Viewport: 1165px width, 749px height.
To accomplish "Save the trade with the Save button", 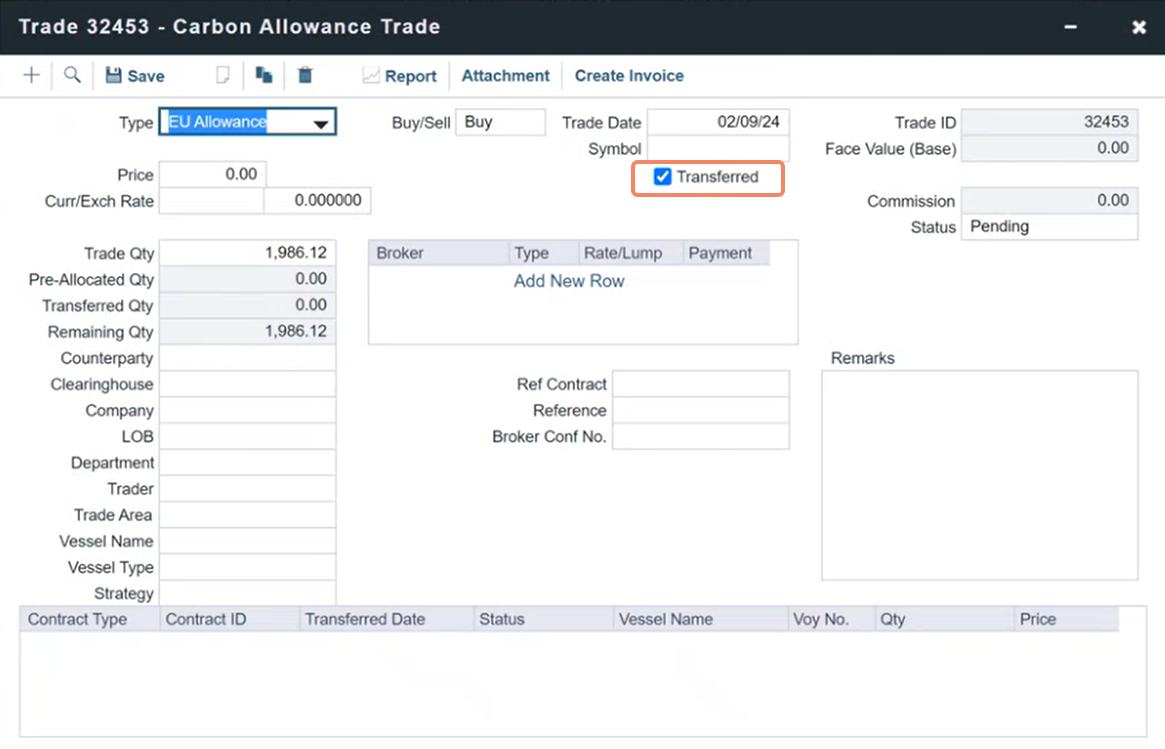I will (x=135, y=76).
